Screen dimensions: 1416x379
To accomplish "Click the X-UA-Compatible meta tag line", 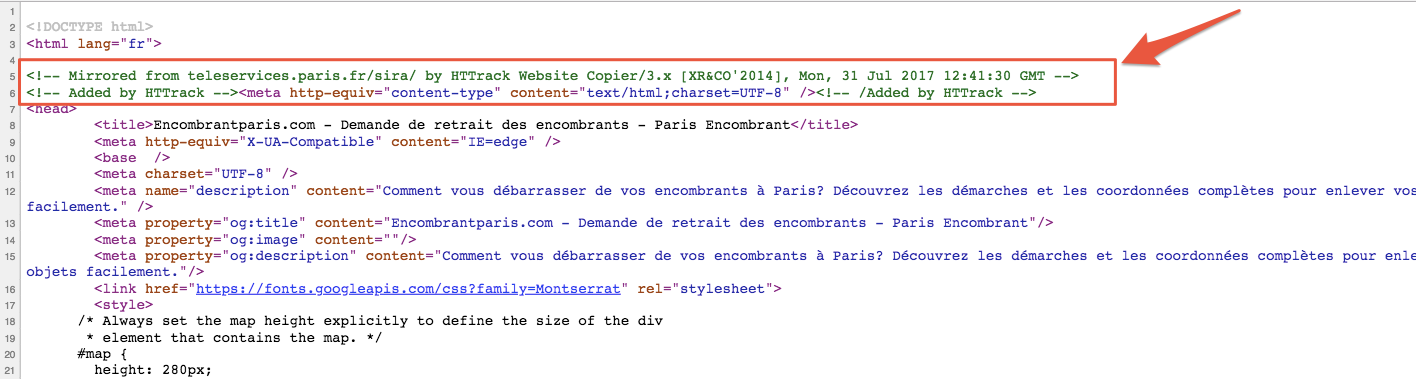I will [327, 142].
